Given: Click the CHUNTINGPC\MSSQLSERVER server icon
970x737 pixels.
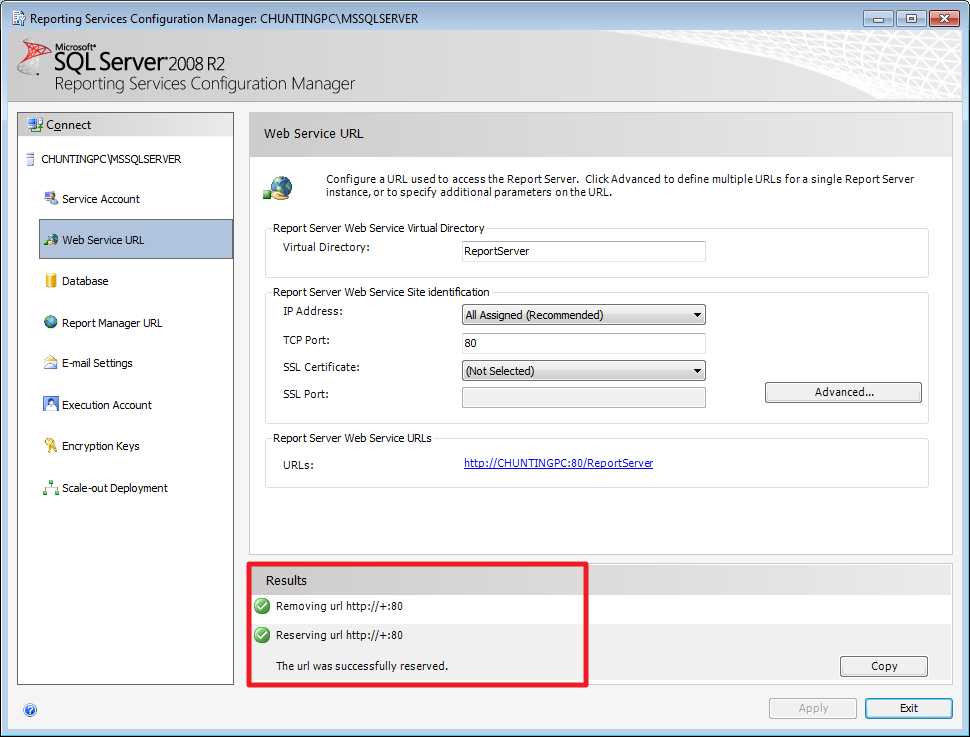Looking at the screenshot, I should (x=30, y=160).
